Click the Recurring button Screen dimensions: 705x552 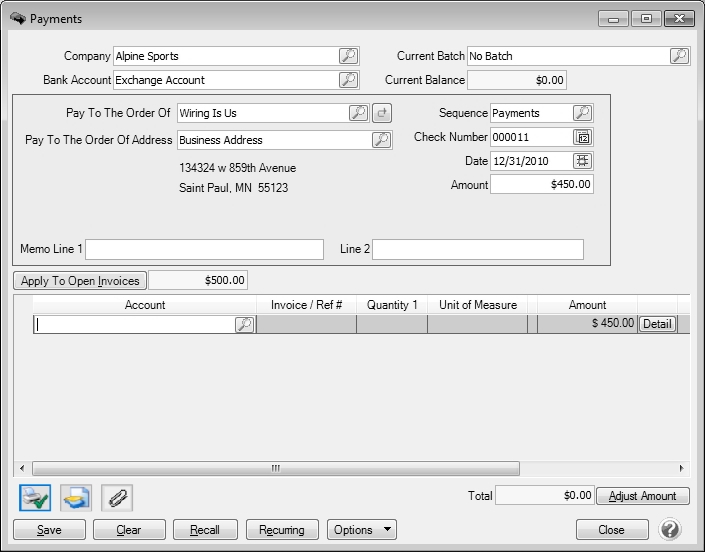(x=282, y=530)
